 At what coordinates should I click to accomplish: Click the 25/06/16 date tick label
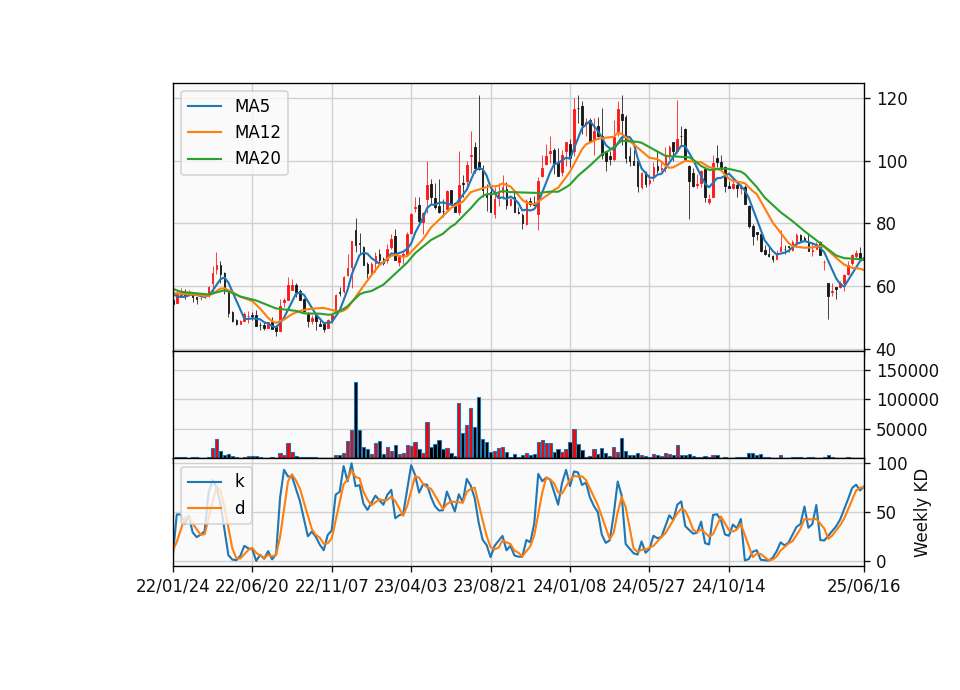pyautogui.click(x=864, y=587)
